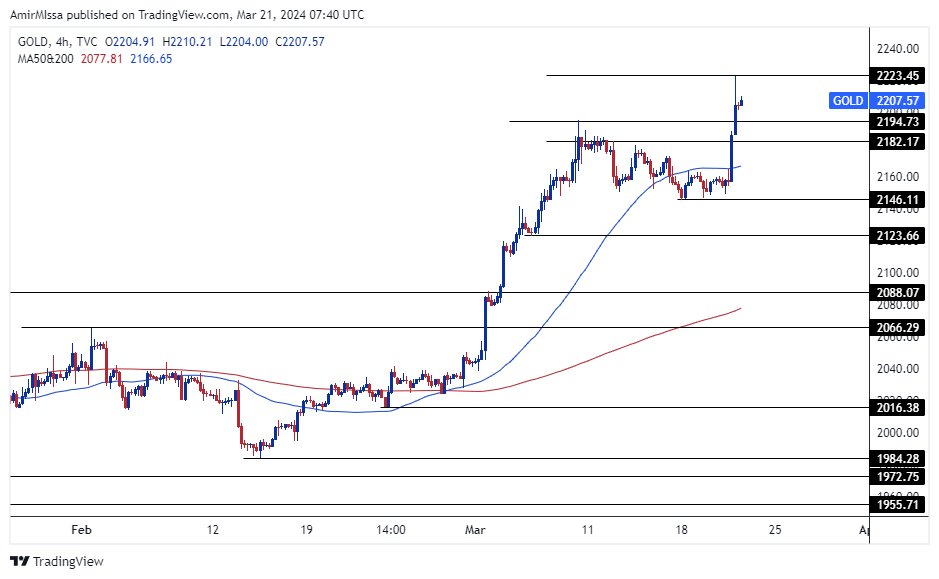Click the 18 date axis label

pos(681,530)
